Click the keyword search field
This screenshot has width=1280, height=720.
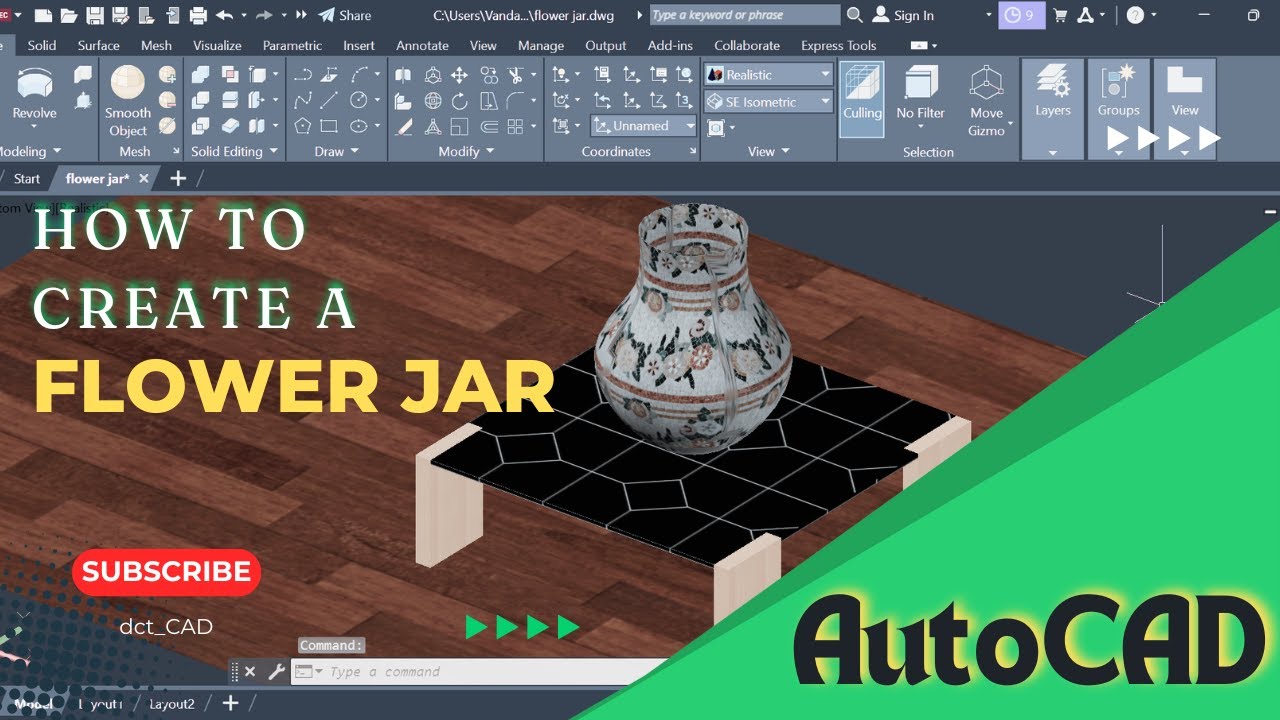(x=745, y=15)
